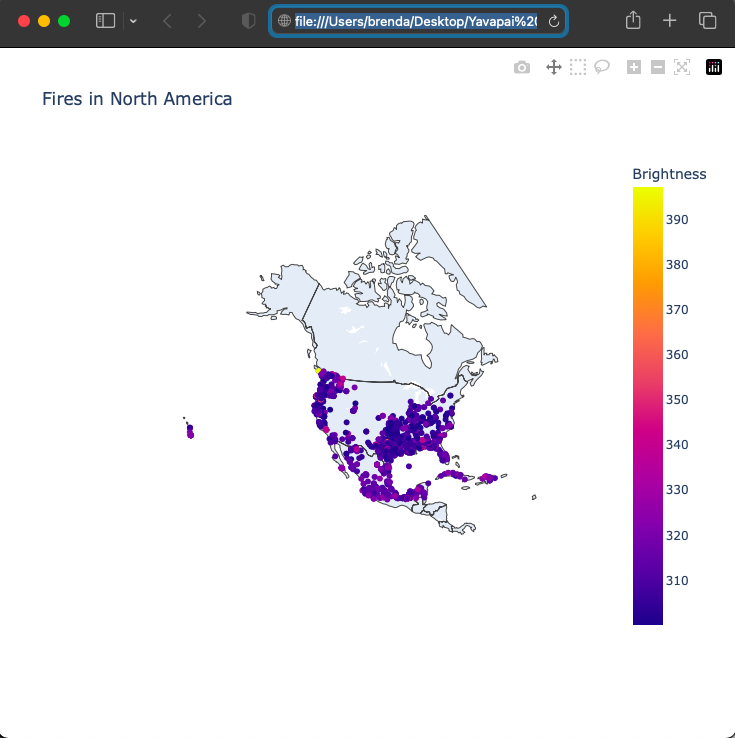Reset map view with the autoscale icon
The width and height of the screenshot is (735, 738).
[x=682, y=67]
